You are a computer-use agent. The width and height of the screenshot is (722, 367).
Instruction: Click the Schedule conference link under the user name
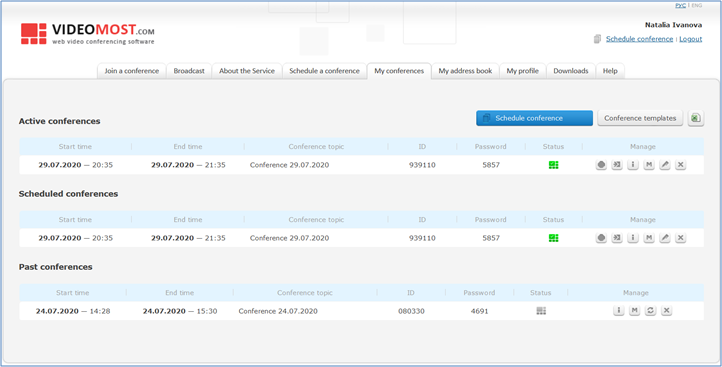click(639, 39)
